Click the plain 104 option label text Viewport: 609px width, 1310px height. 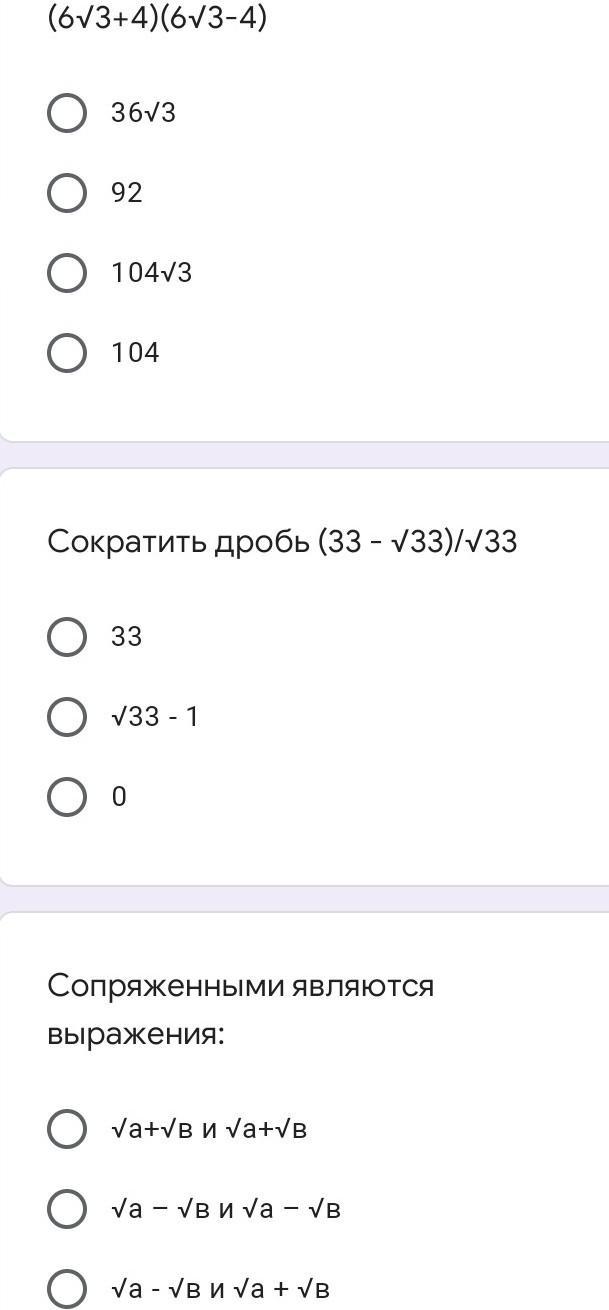[x=135, y=353]
